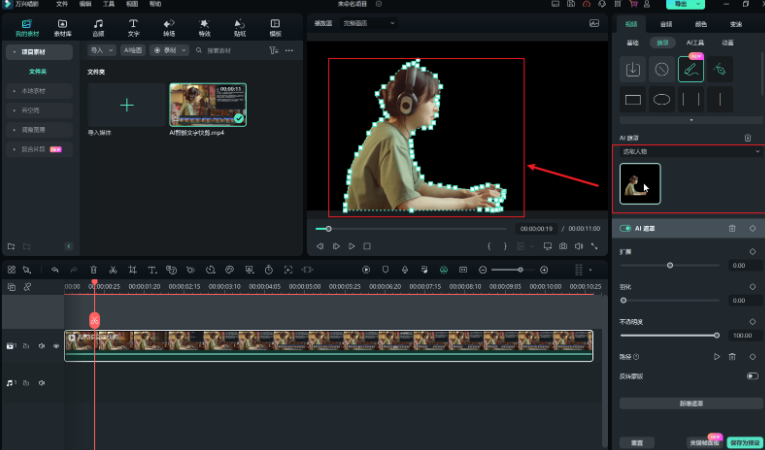765x450 pixels.
Task: Take a snapshot with the camera icon
Action: click(x=564, y=246)
